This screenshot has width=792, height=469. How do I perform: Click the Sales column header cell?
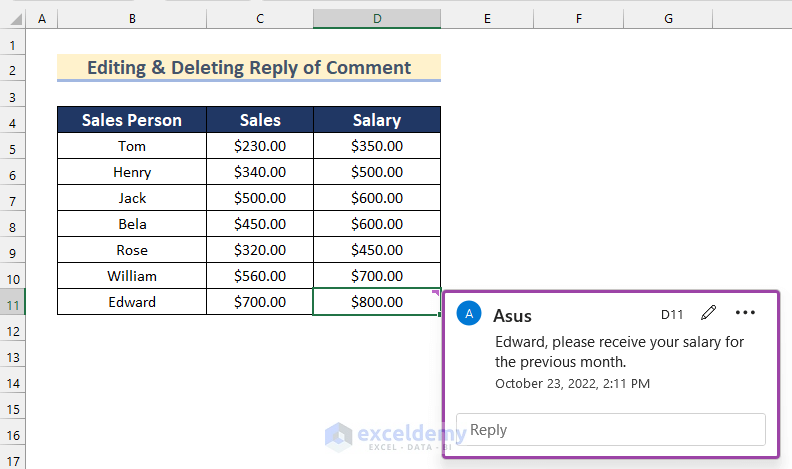coord(260,120)
